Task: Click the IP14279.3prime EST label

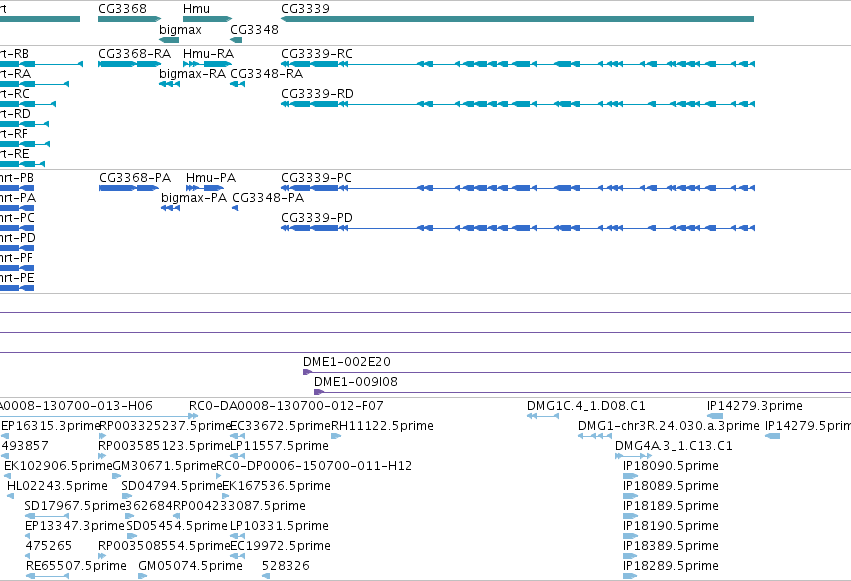Action: click(755, 406)
